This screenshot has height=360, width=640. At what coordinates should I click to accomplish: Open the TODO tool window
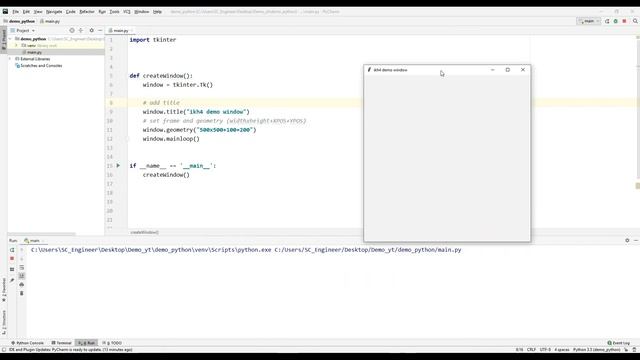point(112,343)
